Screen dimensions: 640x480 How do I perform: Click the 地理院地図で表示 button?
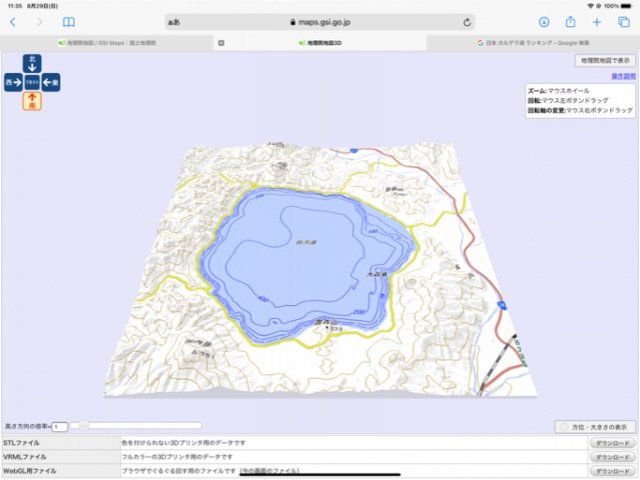[x=606, y=61]
